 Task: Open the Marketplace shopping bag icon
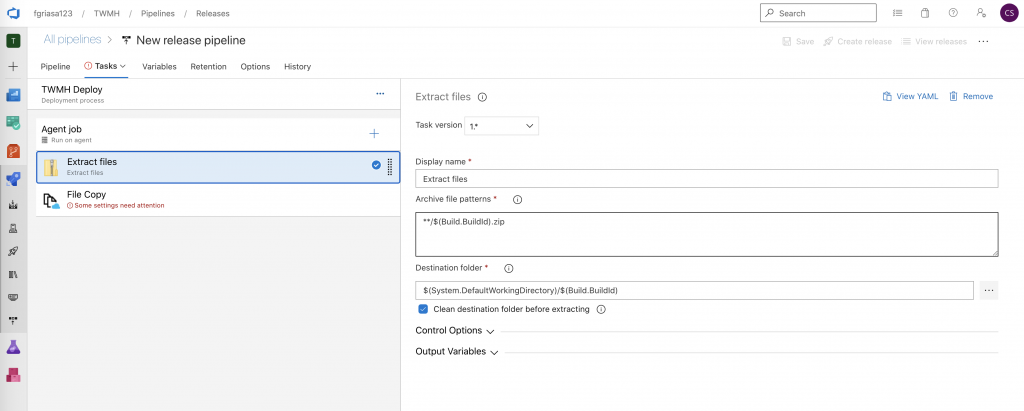(925, 13)
